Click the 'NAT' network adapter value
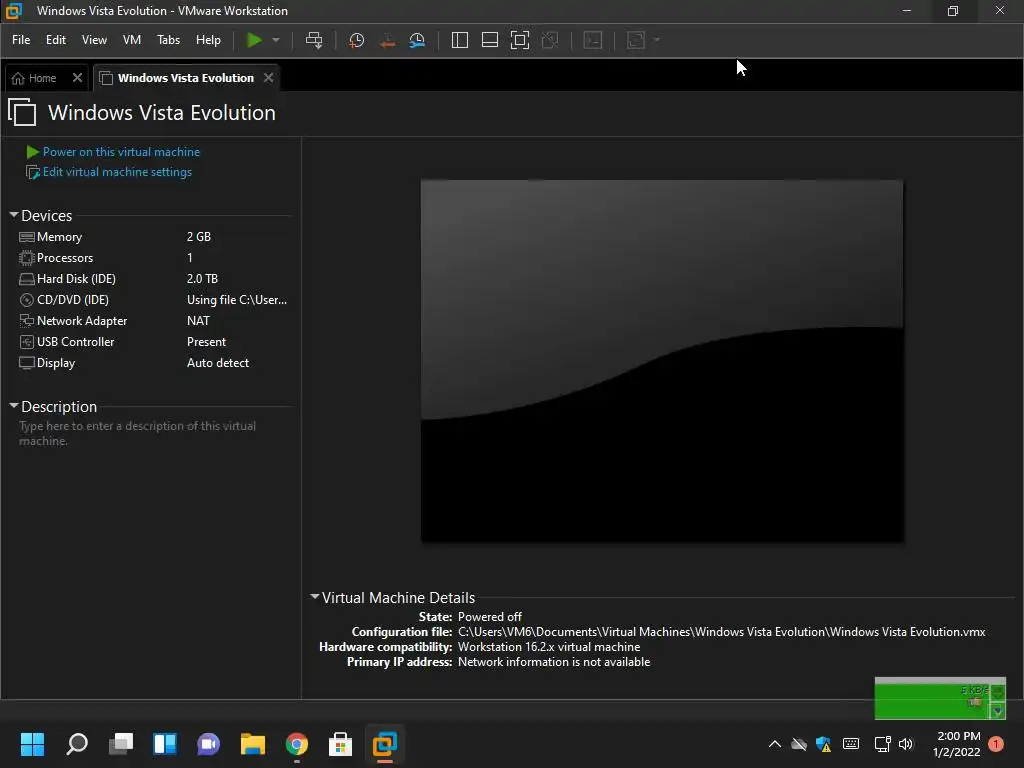The width and height of the screenshot is (1024, 768). (198, 321)
